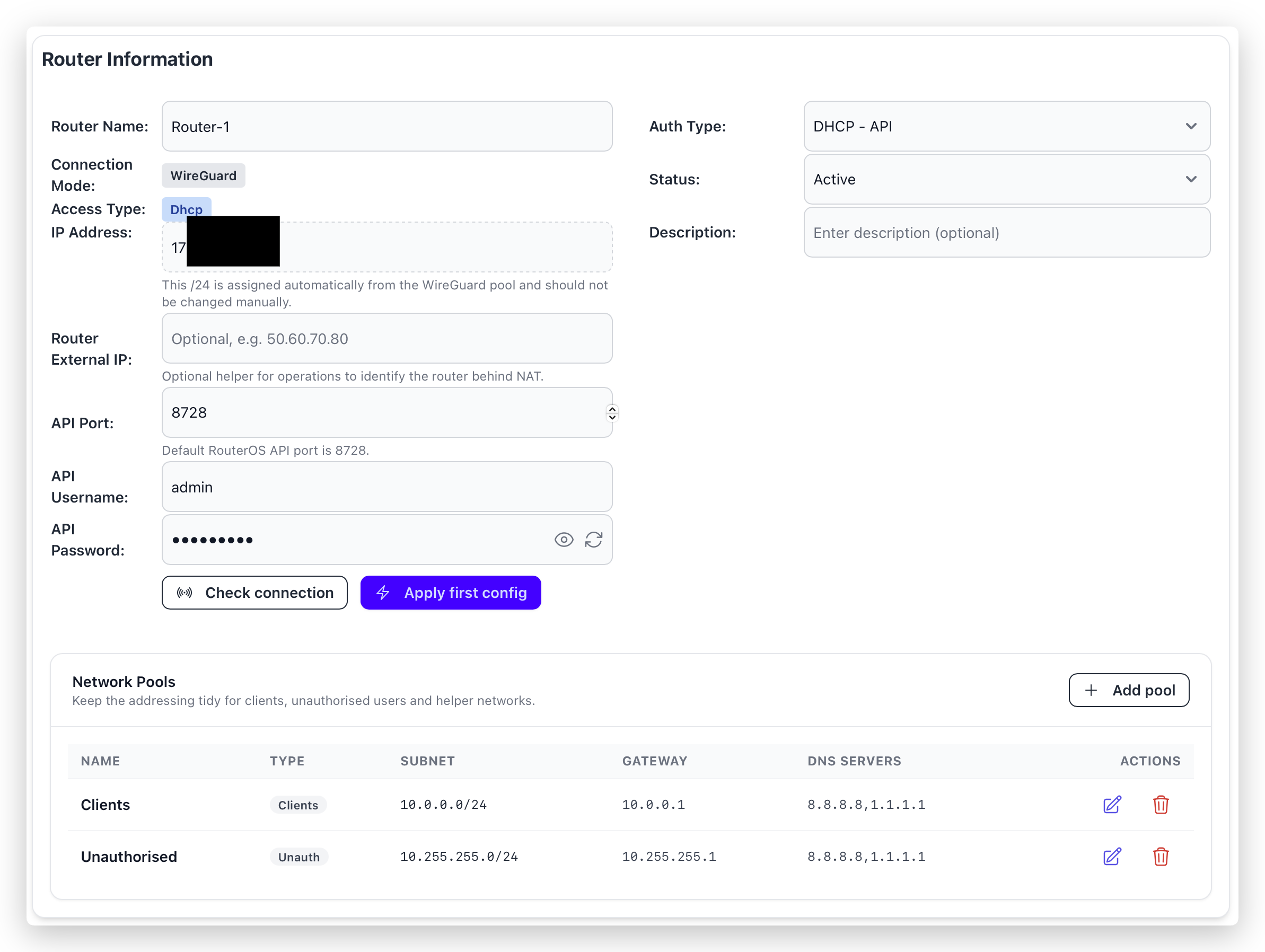
Task: Open the Status dropdown
Action: 1006,180
